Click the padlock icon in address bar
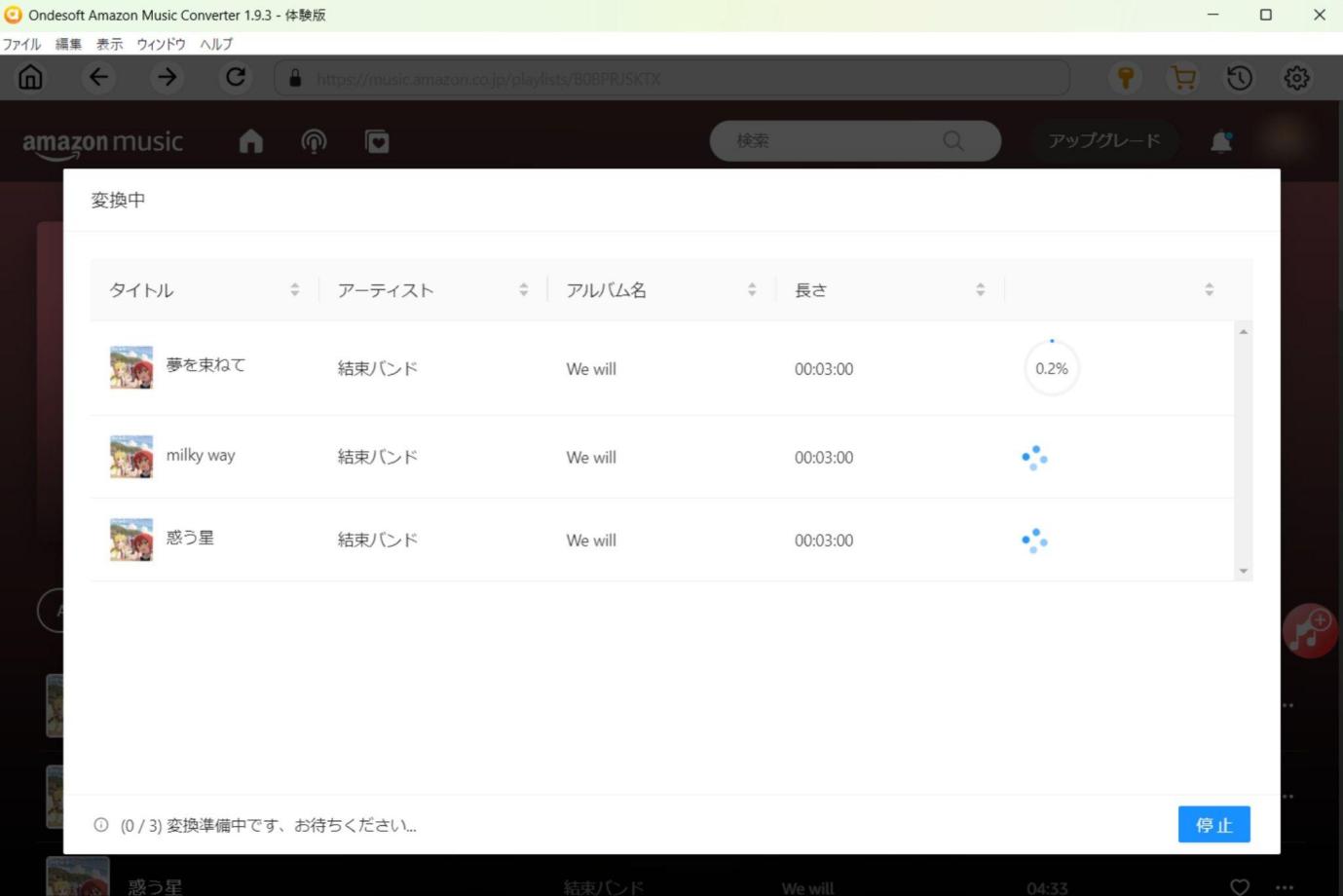Screen dimensions: 1343x896 coord(295,78)
